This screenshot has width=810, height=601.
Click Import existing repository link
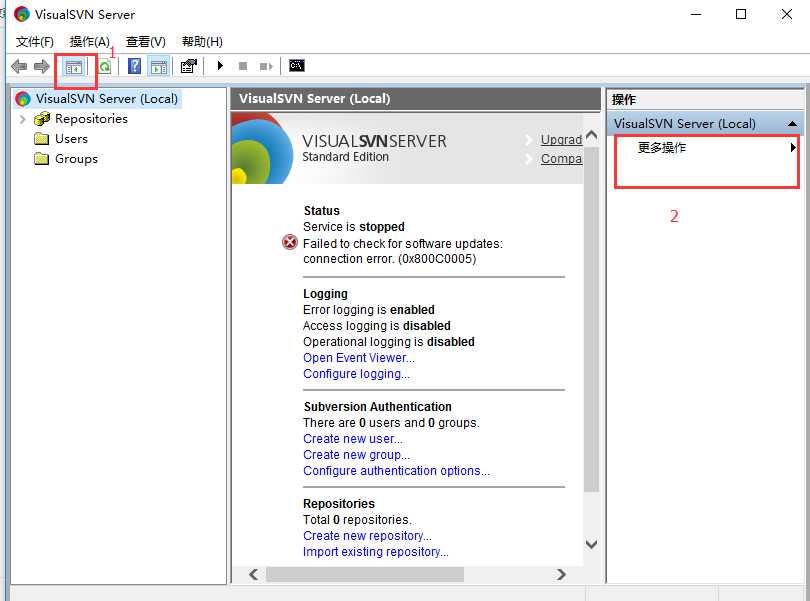click(376, 552)
